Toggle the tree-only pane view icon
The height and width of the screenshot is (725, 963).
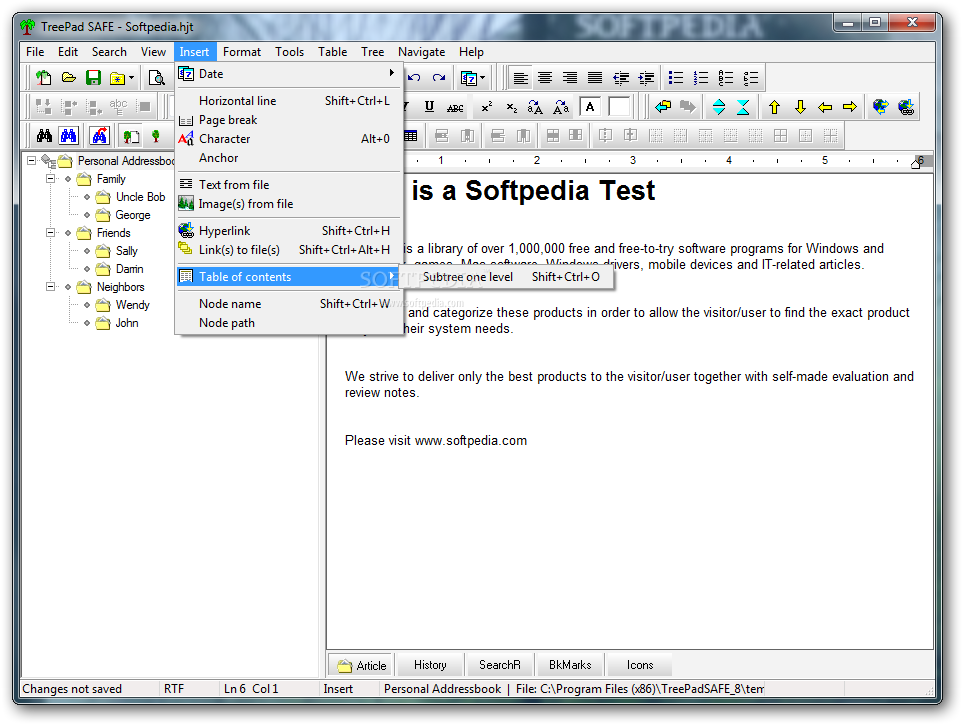coord(156,136)
